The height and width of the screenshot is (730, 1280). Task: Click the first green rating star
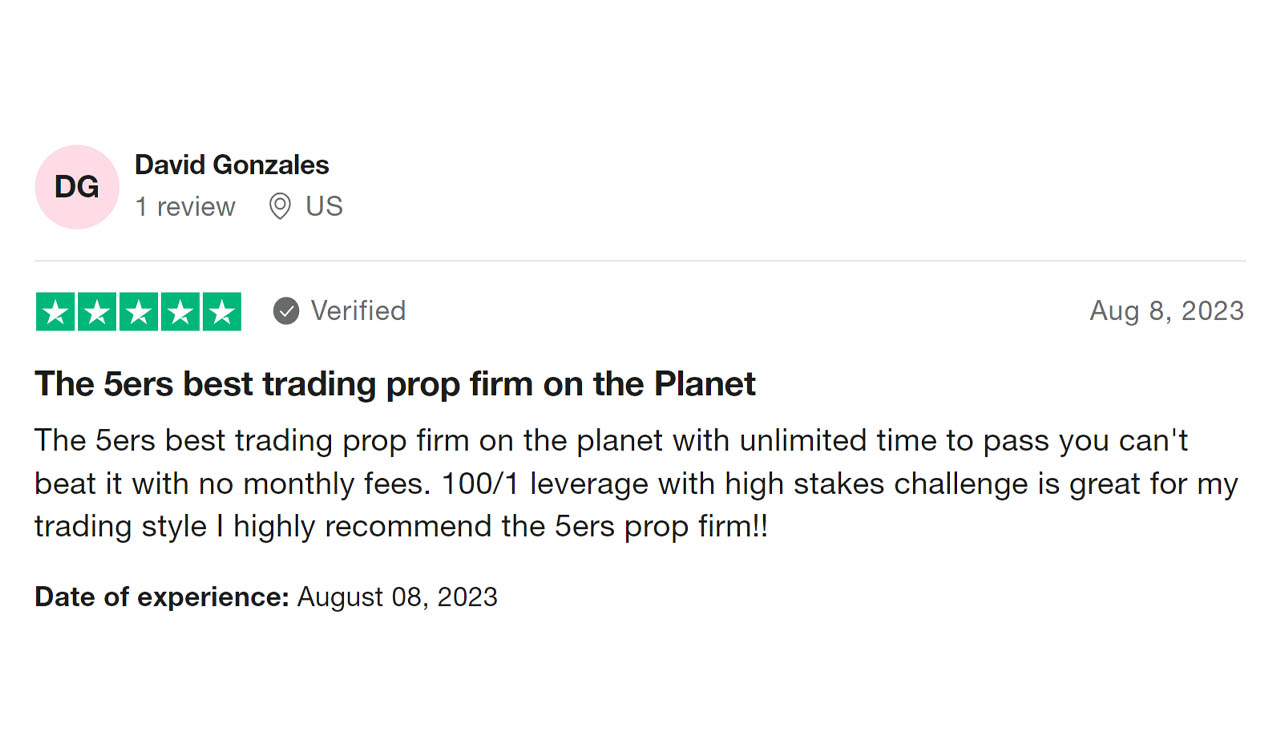pyautogui.click(x=56, y=312)
